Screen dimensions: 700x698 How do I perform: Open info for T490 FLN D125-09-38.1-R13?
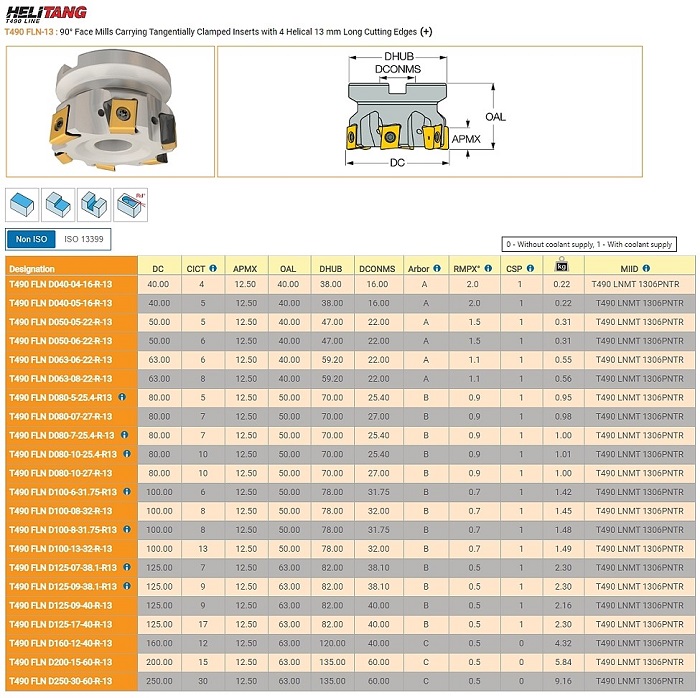127,586
